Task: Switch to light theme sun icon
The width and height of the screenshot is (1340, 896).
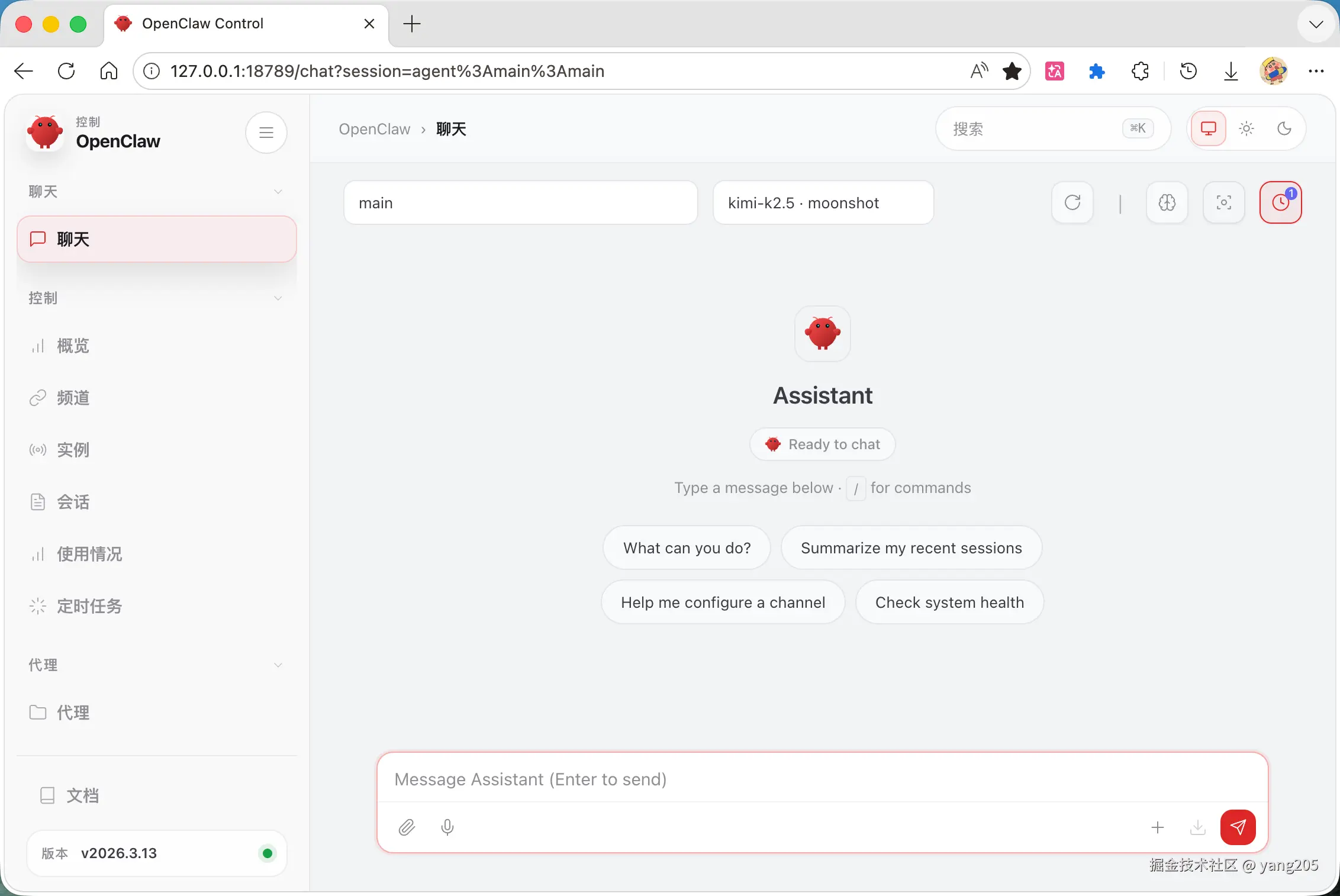Action: coord(1246,128)
